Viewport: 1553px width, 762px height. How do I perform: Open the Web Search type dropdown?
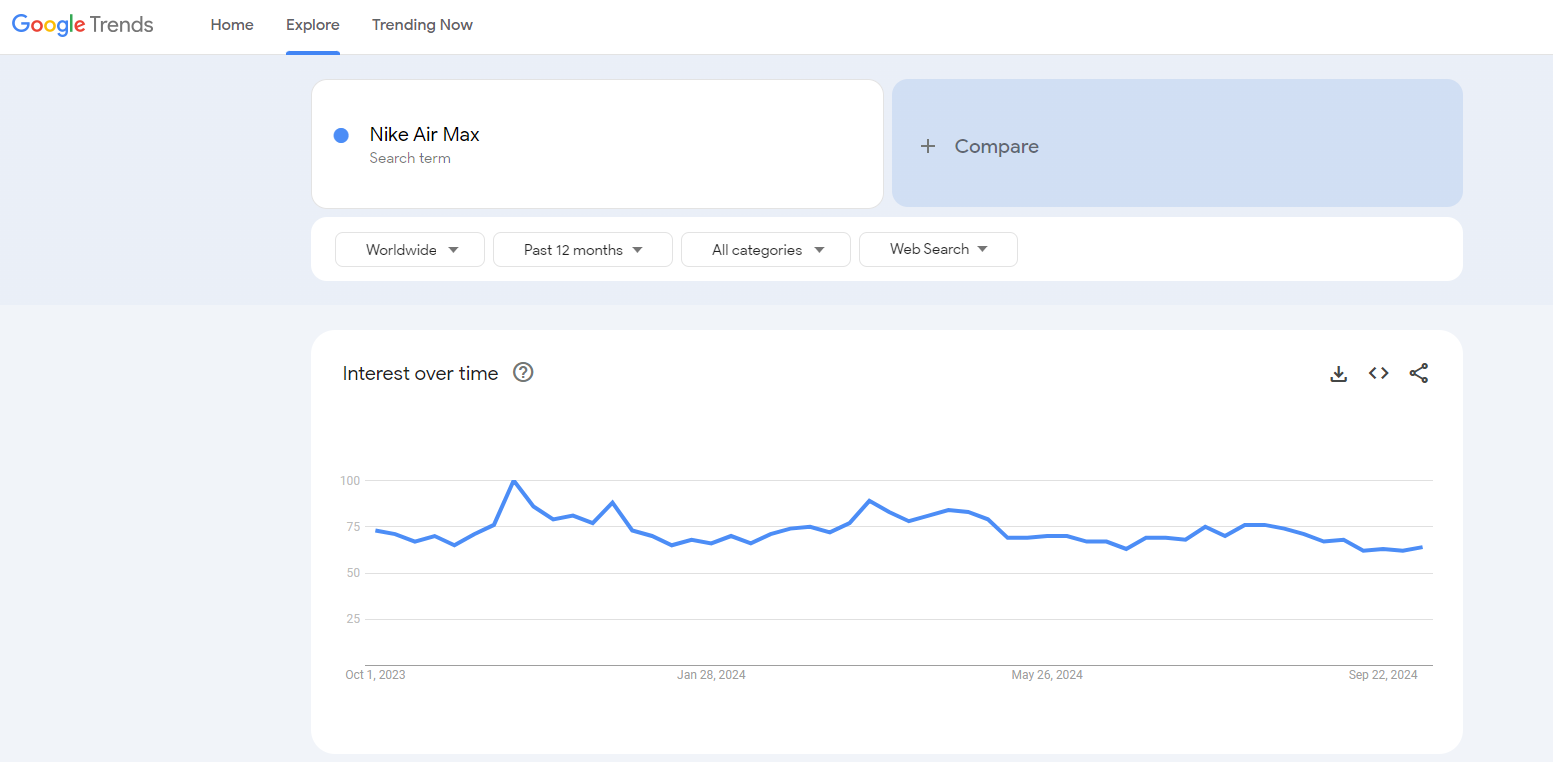[938, 249]
